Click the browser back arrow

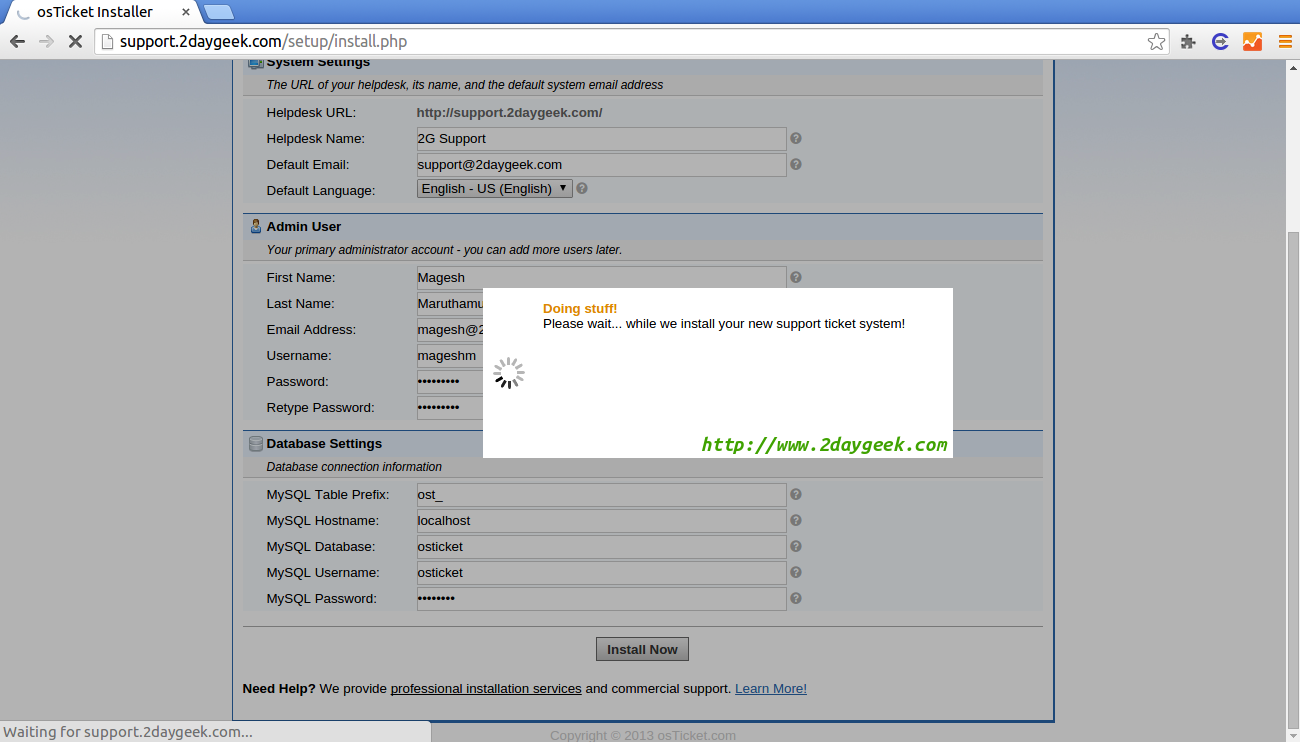17,42
